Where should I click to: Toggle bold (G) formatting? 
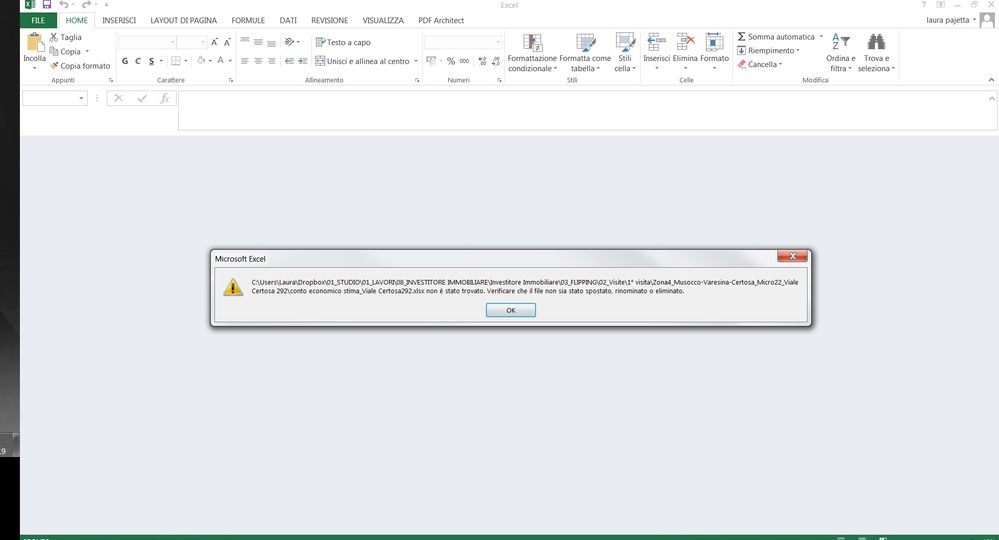125,61
